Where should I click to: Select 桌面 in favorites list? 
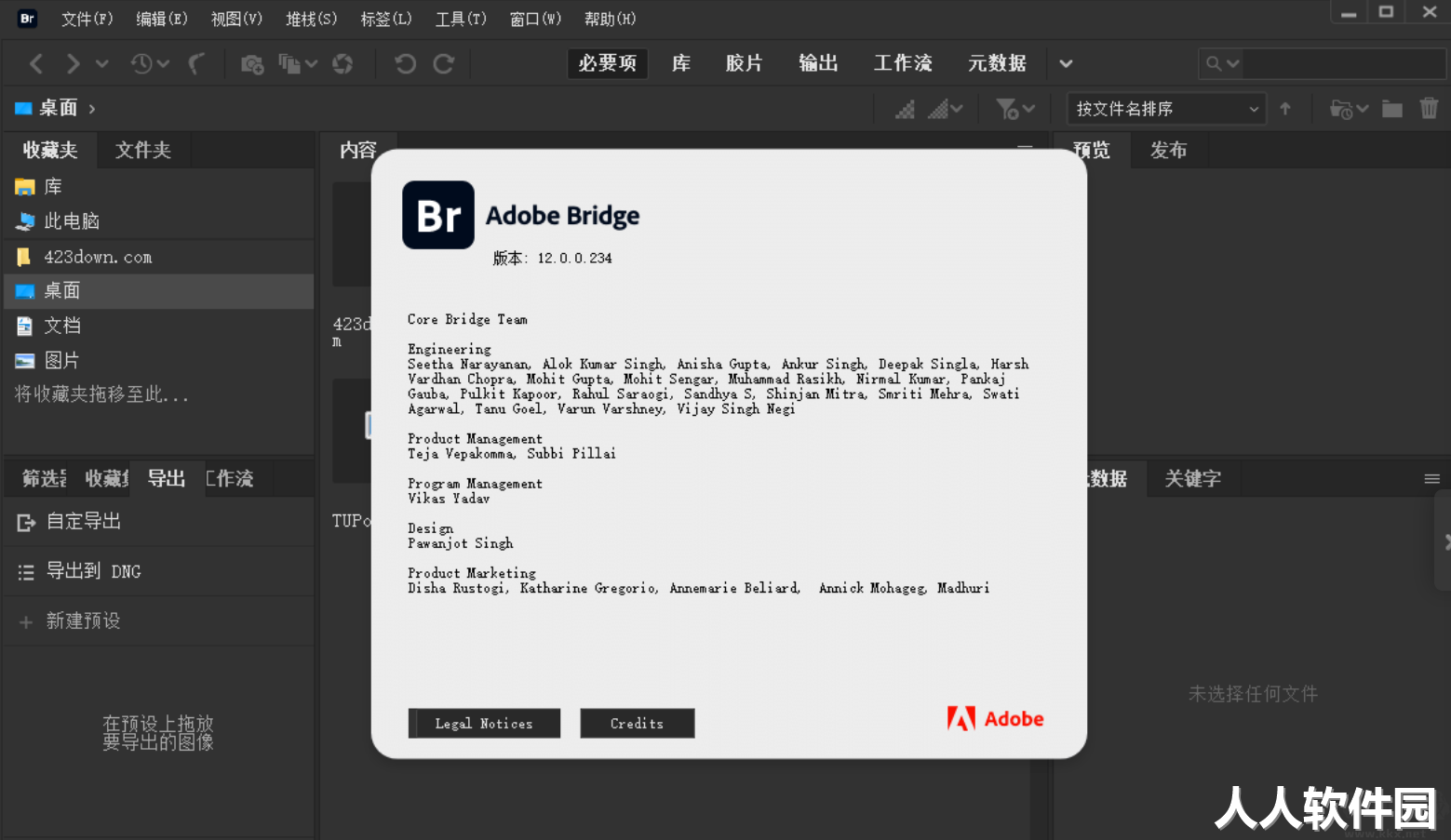point(159,291)
